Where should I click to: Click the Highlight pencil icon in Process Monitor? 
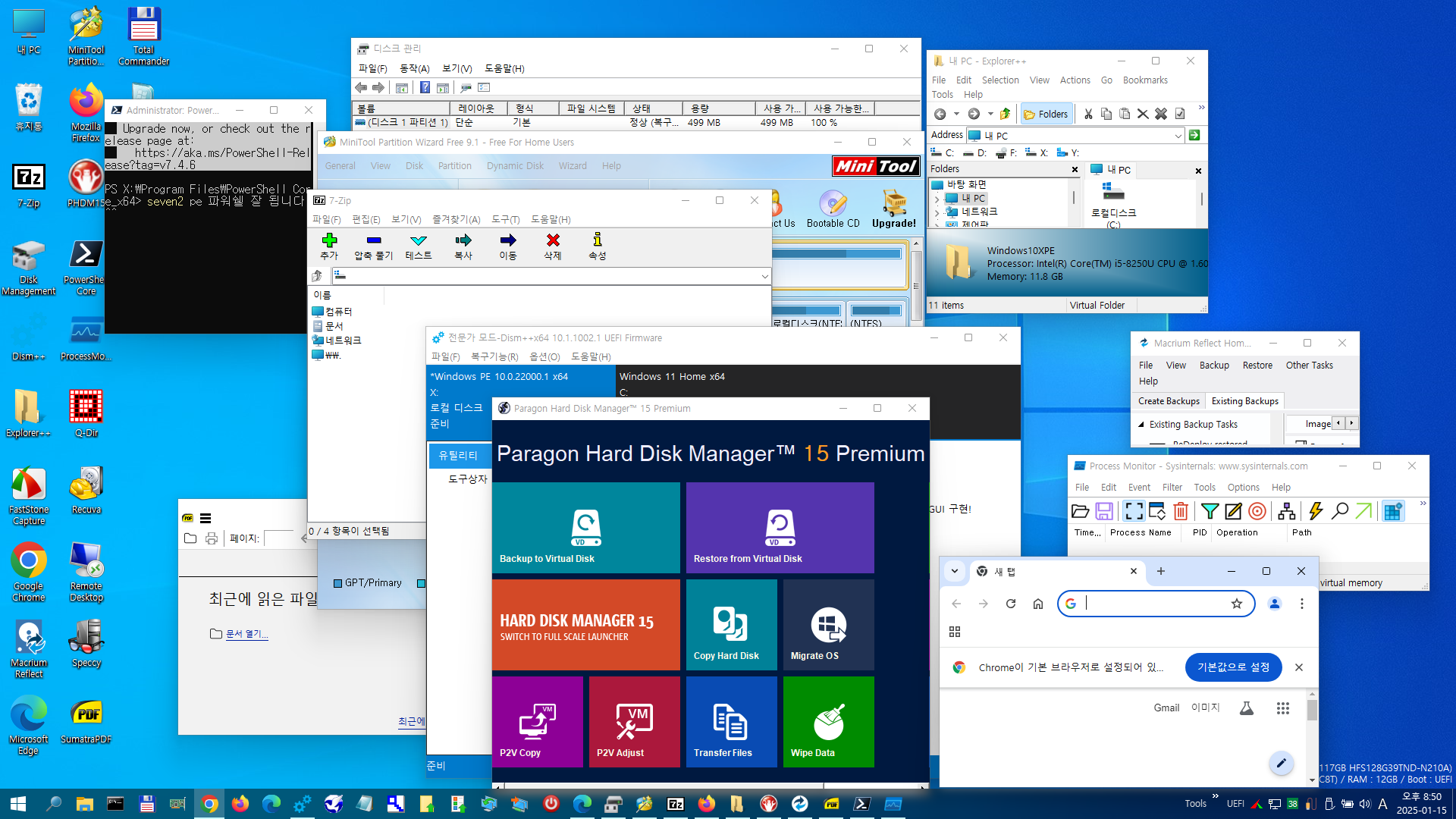click(x=1233, y=511)
